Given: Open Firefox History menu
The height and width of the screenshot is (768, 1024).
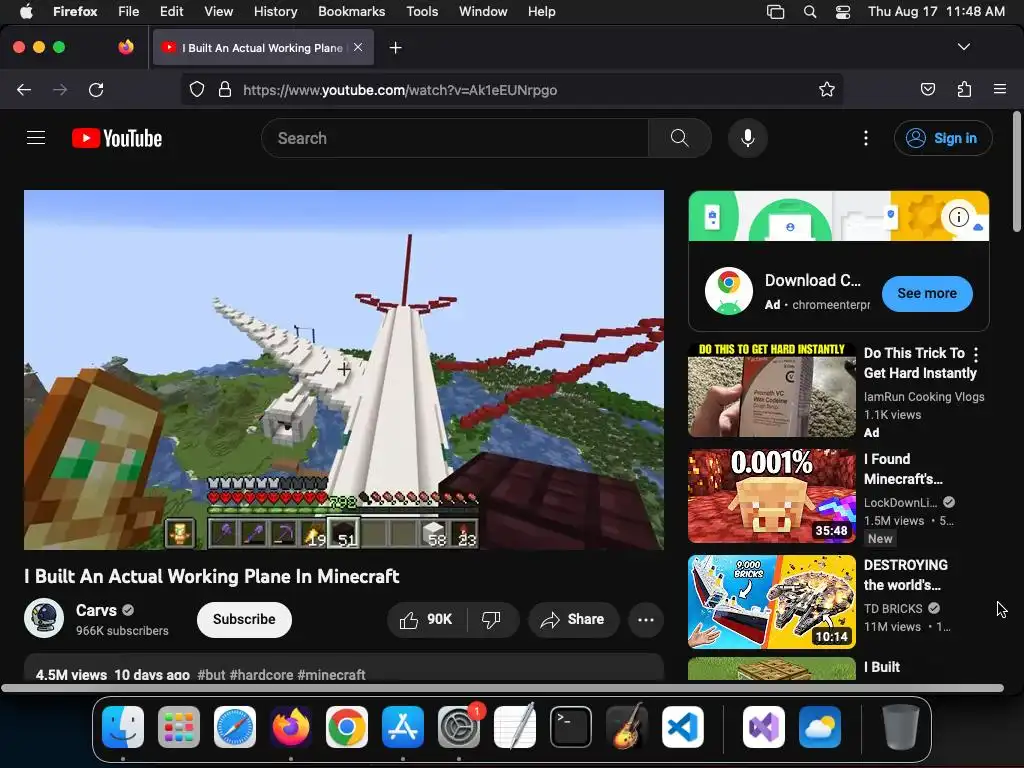Looking at the screenshot, I should point(275,12).
